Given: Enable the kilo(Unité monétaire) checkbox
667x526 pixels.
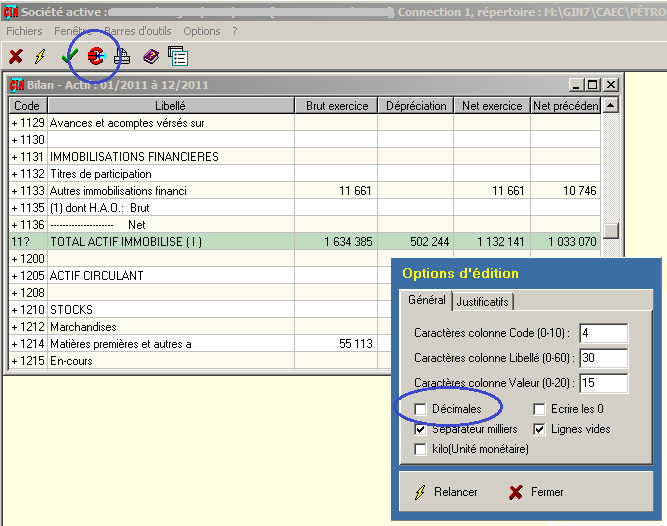Looking at the screenshot, I should pos(420,449).
